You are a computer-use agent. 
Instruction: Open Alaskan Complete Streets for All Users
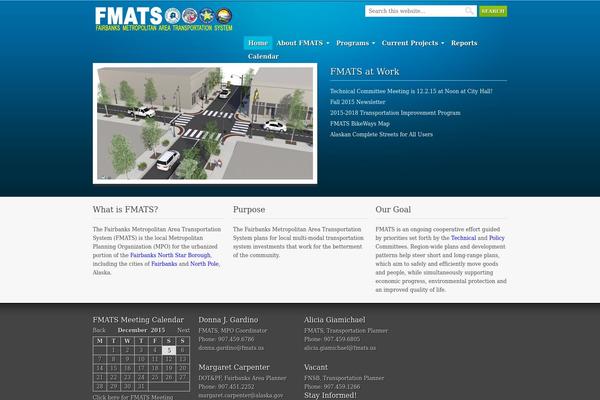click(381, 134)
